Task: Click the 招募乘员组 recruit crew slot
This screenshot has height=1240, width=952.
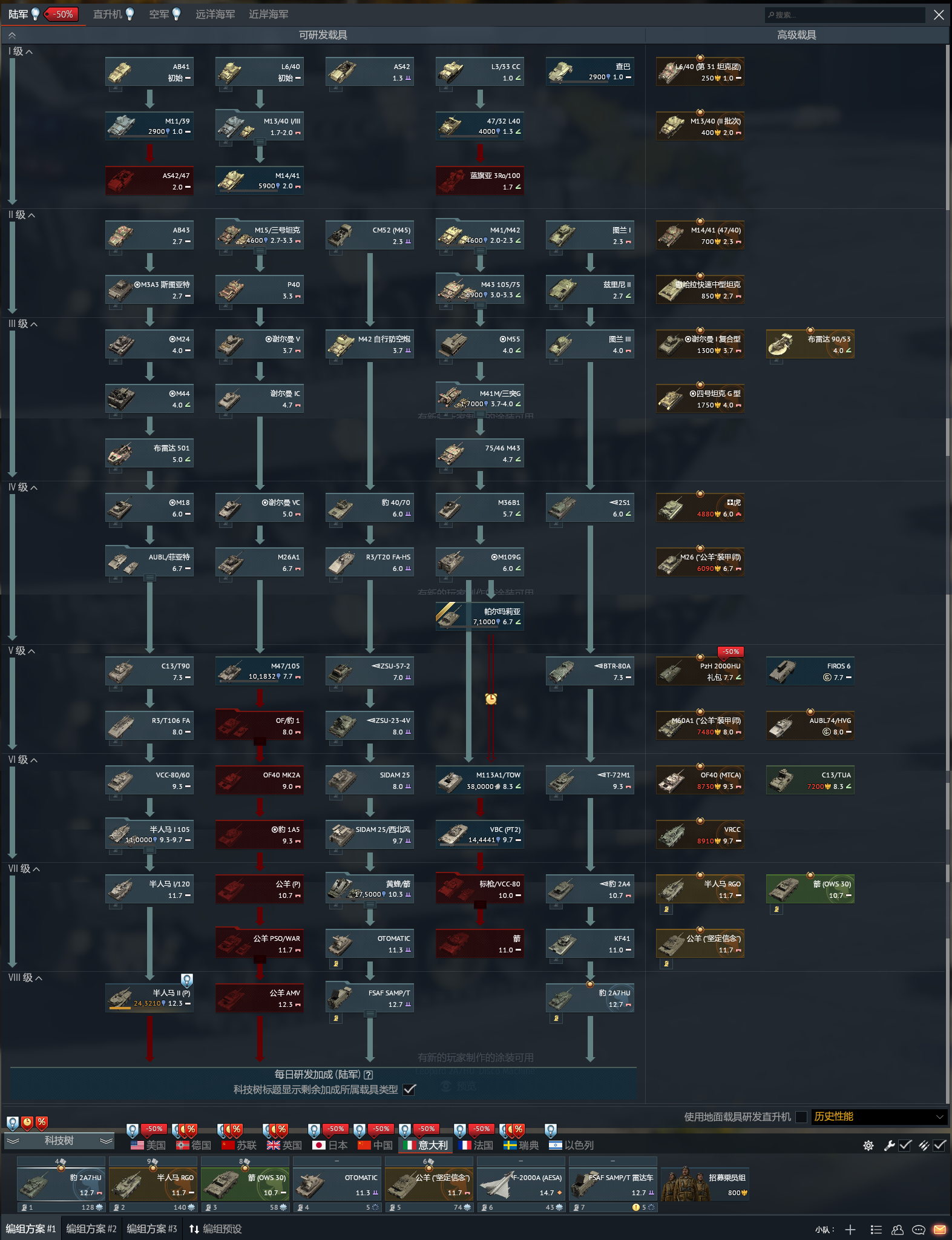Action: coord(705,1184)
